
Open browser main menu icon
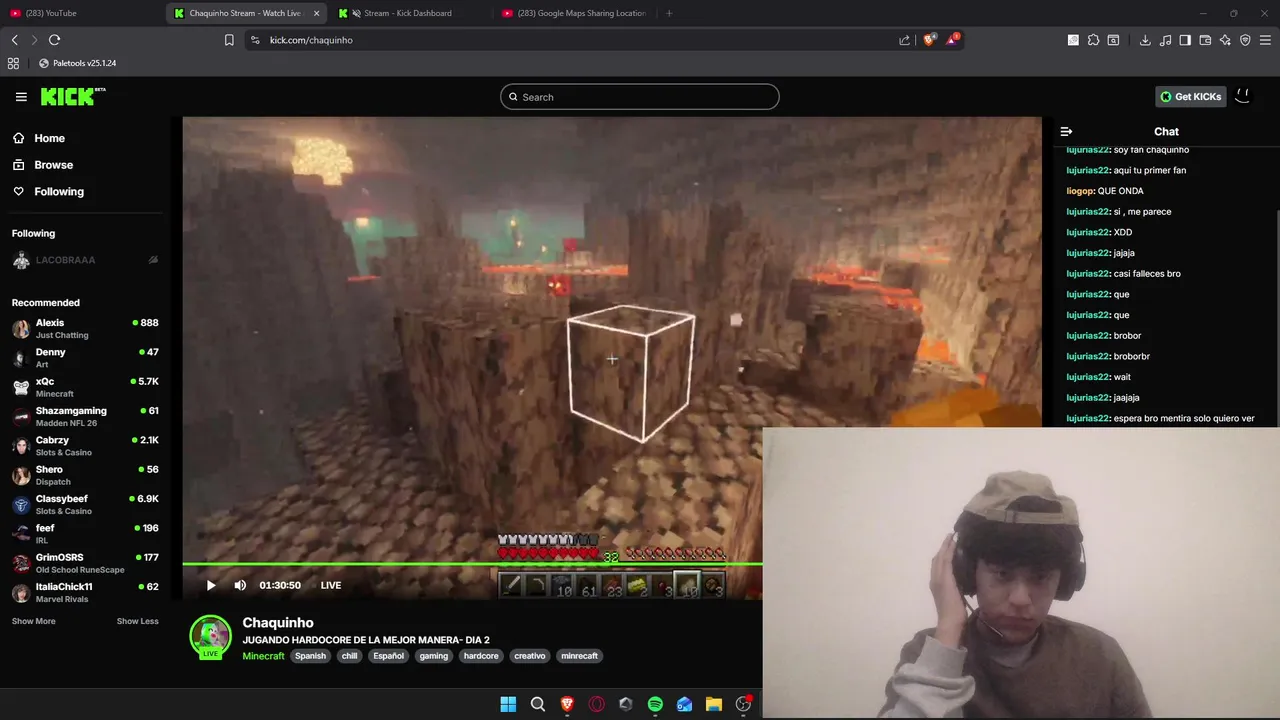coord(1265,40)
